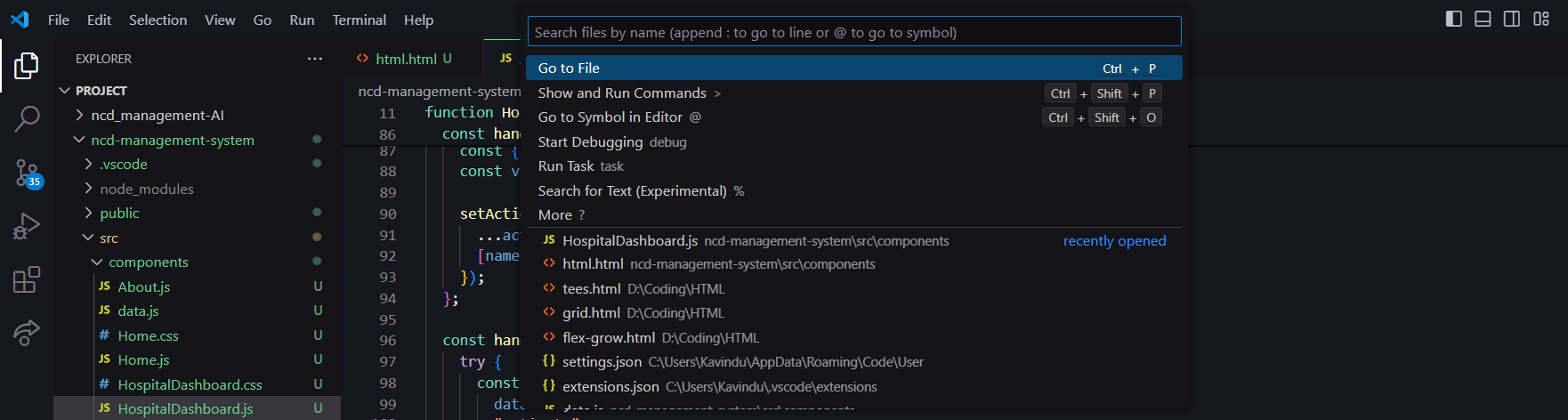Click ncd-management-system breadcrumb in editor

(439, 91)
